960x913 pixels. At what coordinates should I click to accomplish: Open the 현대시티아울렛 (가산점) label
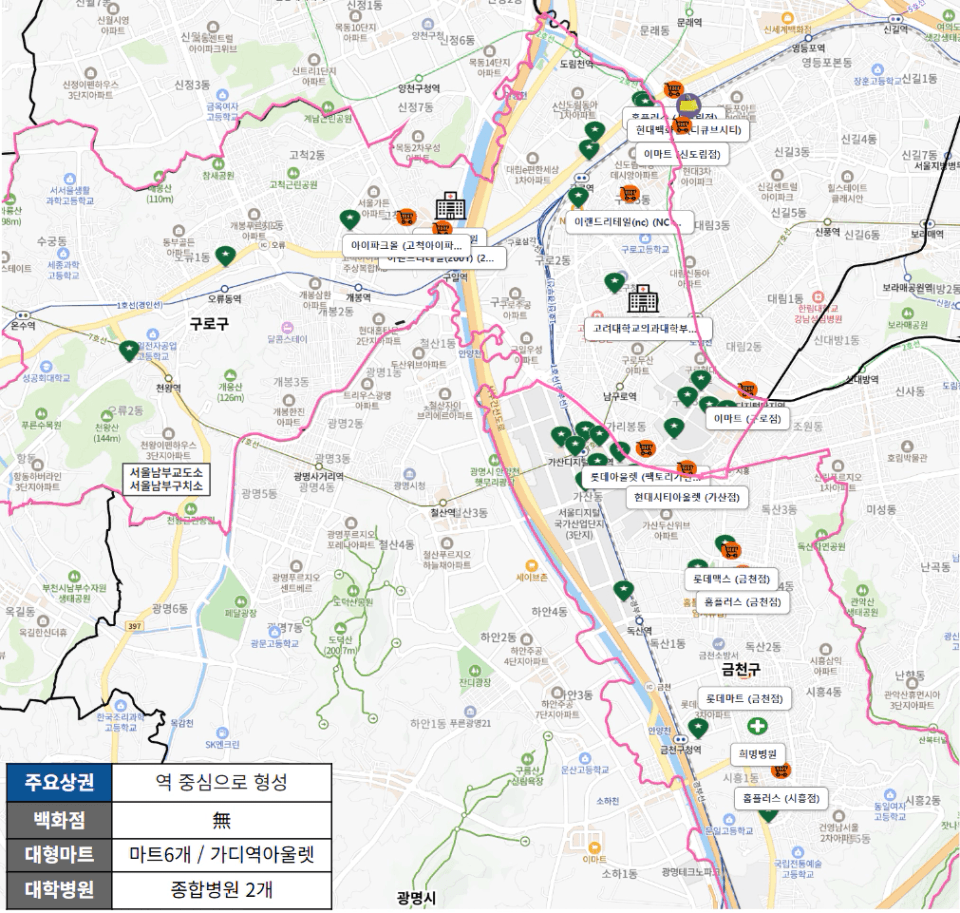click(x=687, y=497)
